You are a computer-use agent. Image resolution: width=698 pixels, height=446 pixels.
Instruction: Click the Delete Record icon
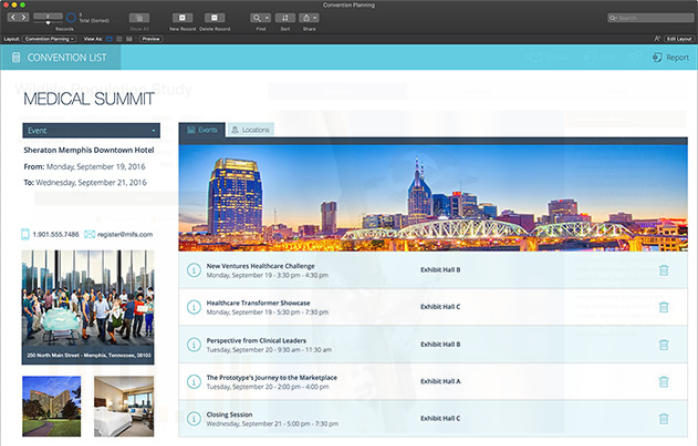click(215, 18)
